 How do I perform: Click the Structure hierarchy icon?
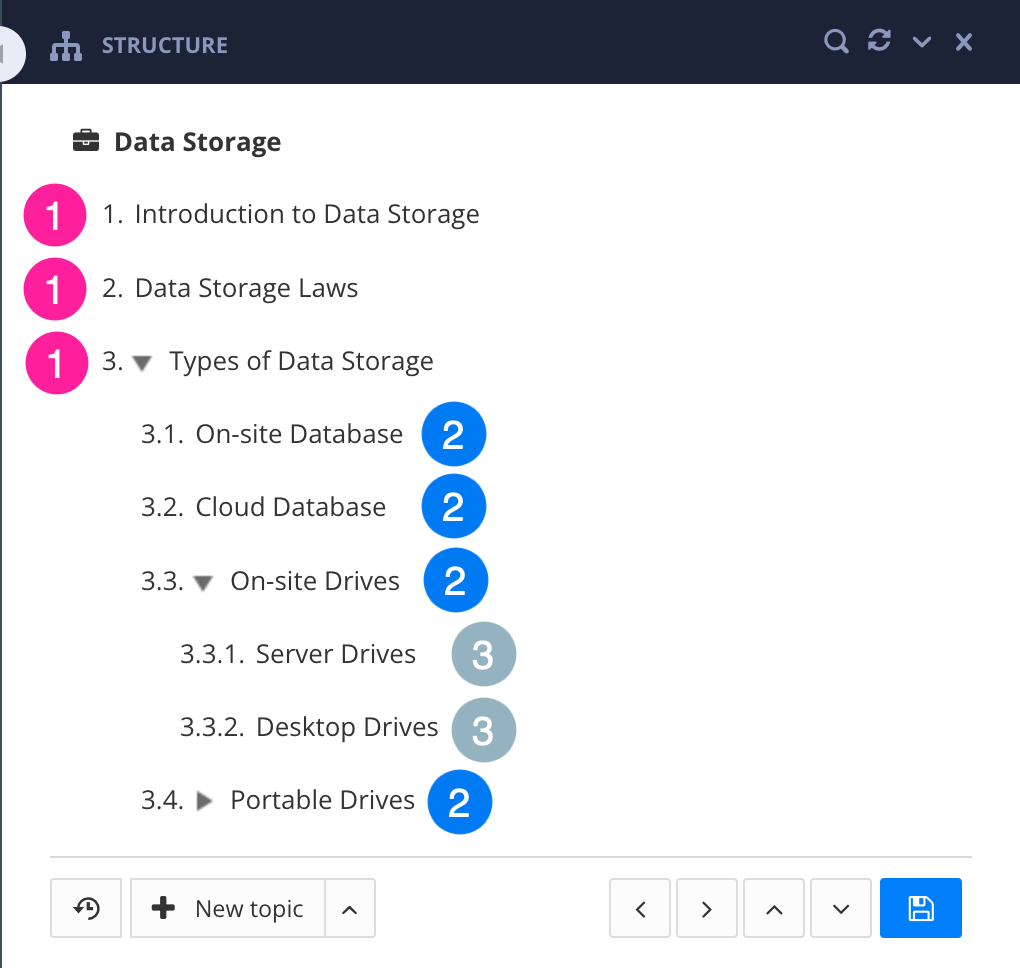coord(67,46)
